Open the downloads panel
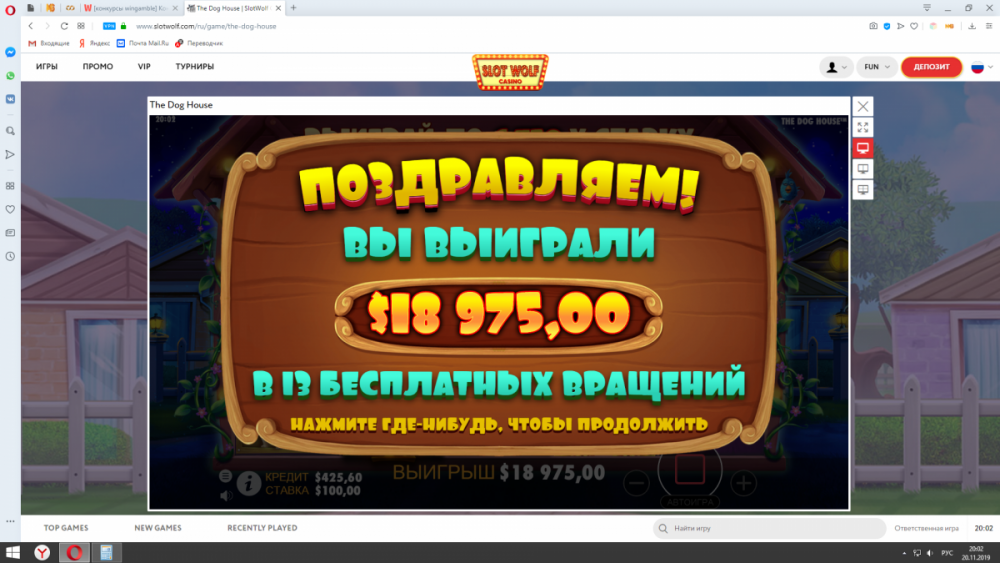Screen dimensions: 1000x563 click(972, 26)
